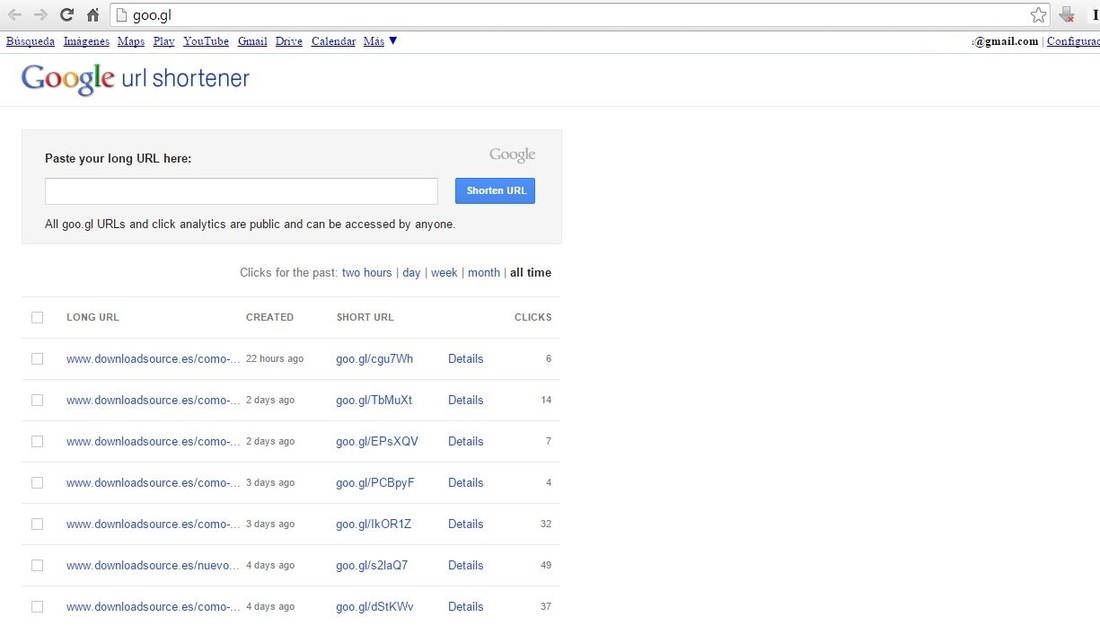Click the CLICKS column header
Image resolution: width=1100 pixels, height=626 pixels.
(x=532, y=317)
